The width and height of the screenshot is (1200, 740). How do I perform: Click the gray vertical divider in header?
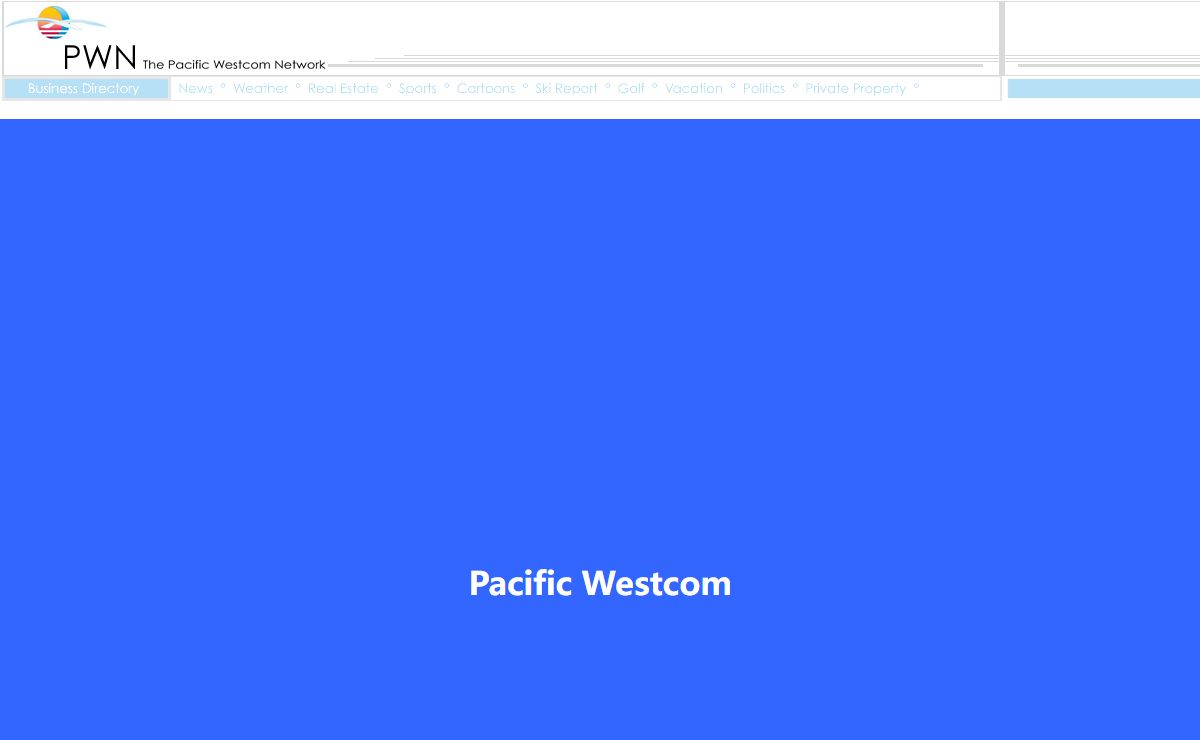(1001, 38)
